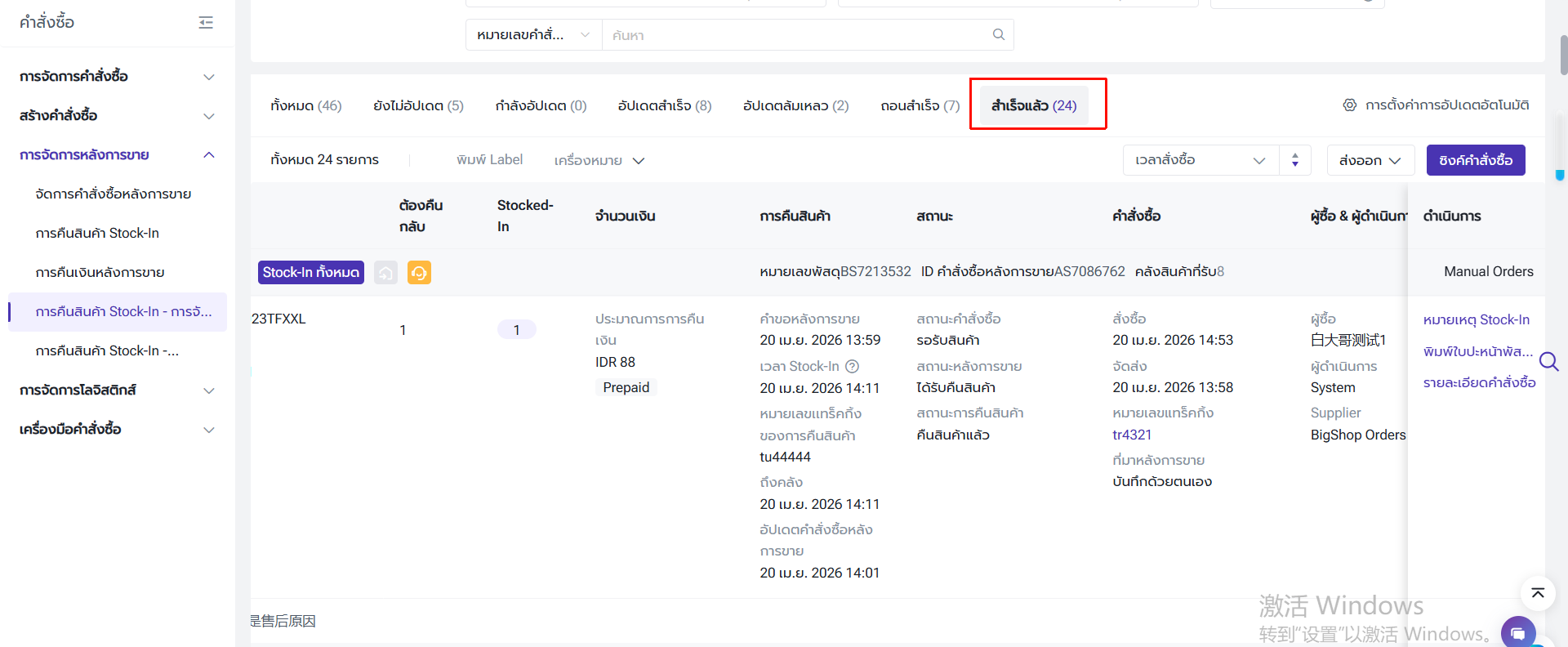1568x647 pixels.
Task: Open the เวลาสั่งซื้อ sort dropdown
Action: point(1200,160)
